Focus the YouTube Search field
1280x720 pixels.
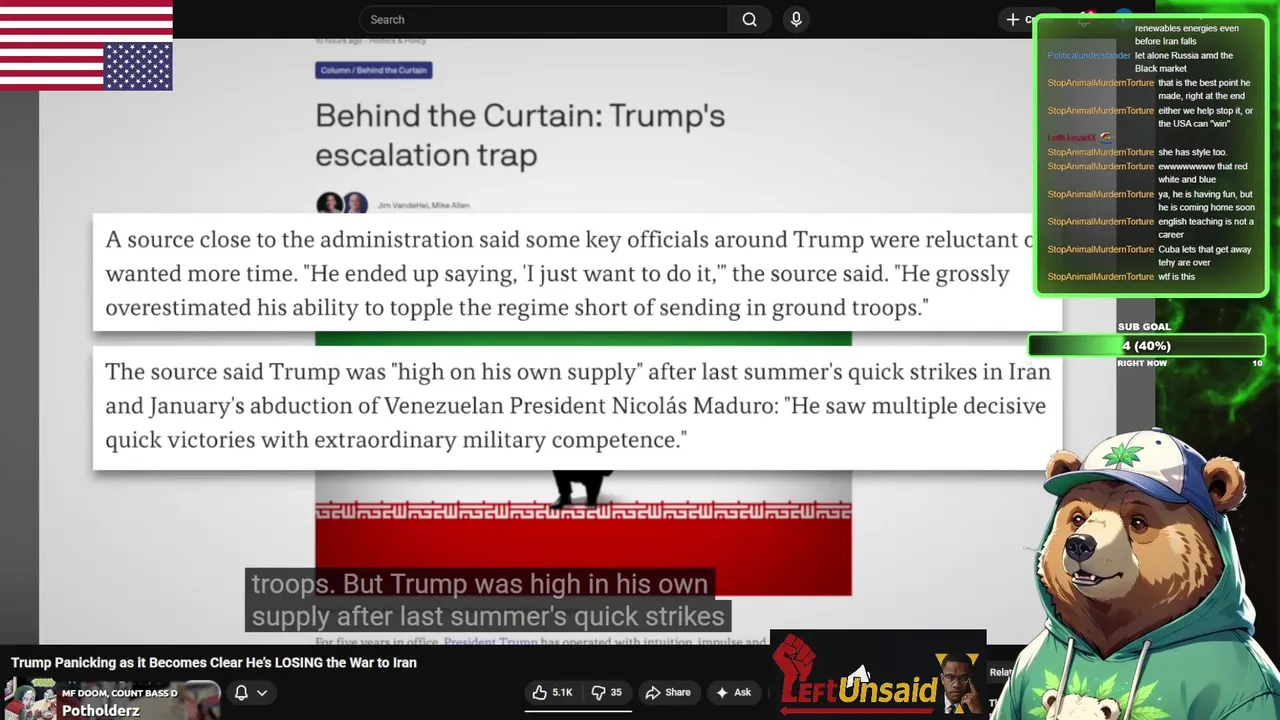coord(545,19)
